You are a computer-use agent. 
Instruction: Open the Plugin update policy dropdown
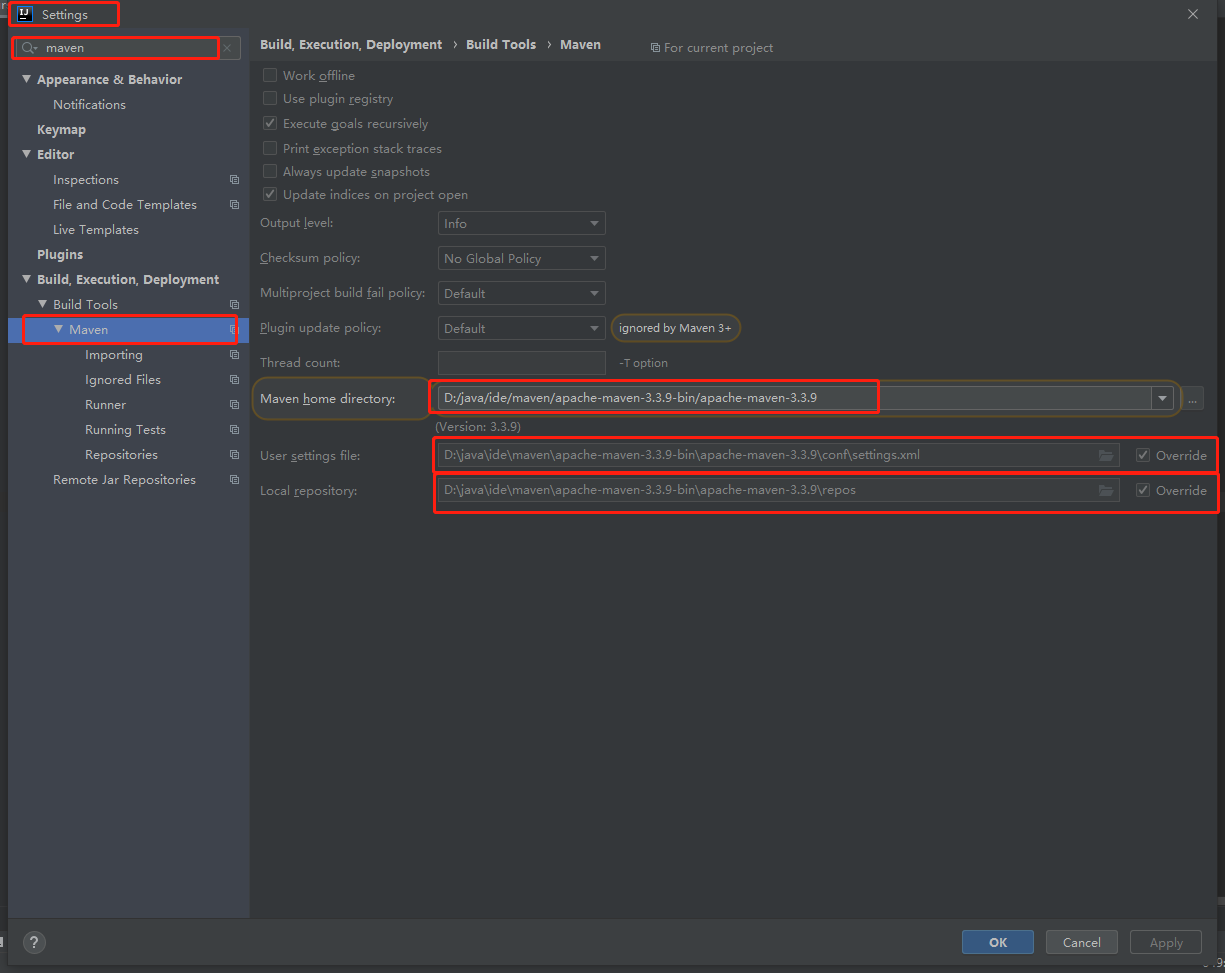522,329
